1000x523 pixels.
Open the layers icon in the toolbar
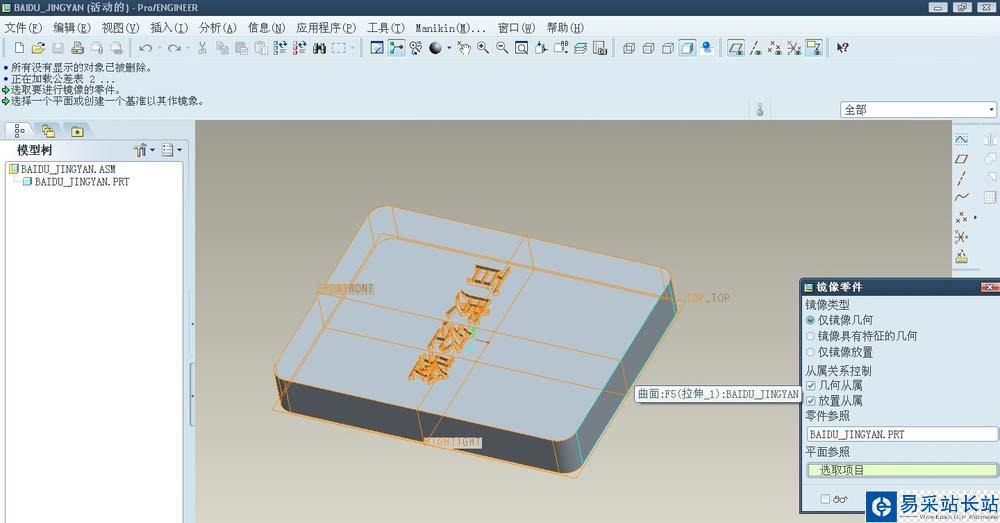coord(580,48)
